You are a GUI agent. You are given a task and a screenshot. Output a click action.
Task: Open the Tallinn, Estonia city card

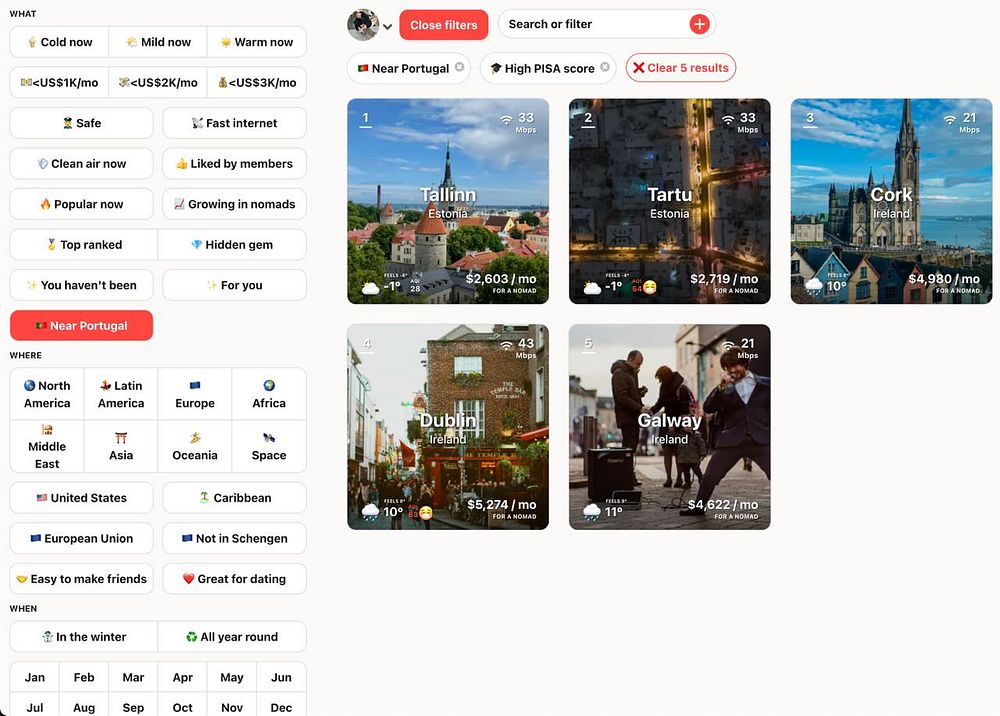click(x=448, y=201)
